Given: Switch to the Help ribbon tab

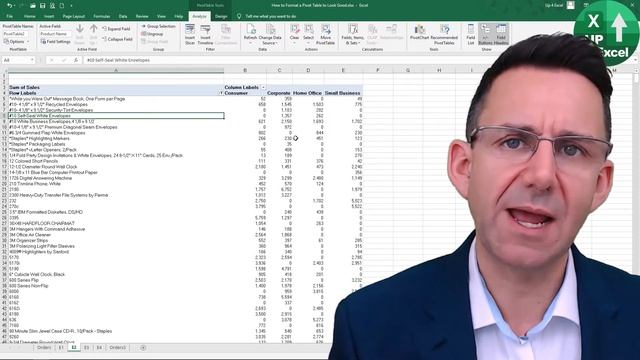Looking at the screenshot, I should [179, 16].
